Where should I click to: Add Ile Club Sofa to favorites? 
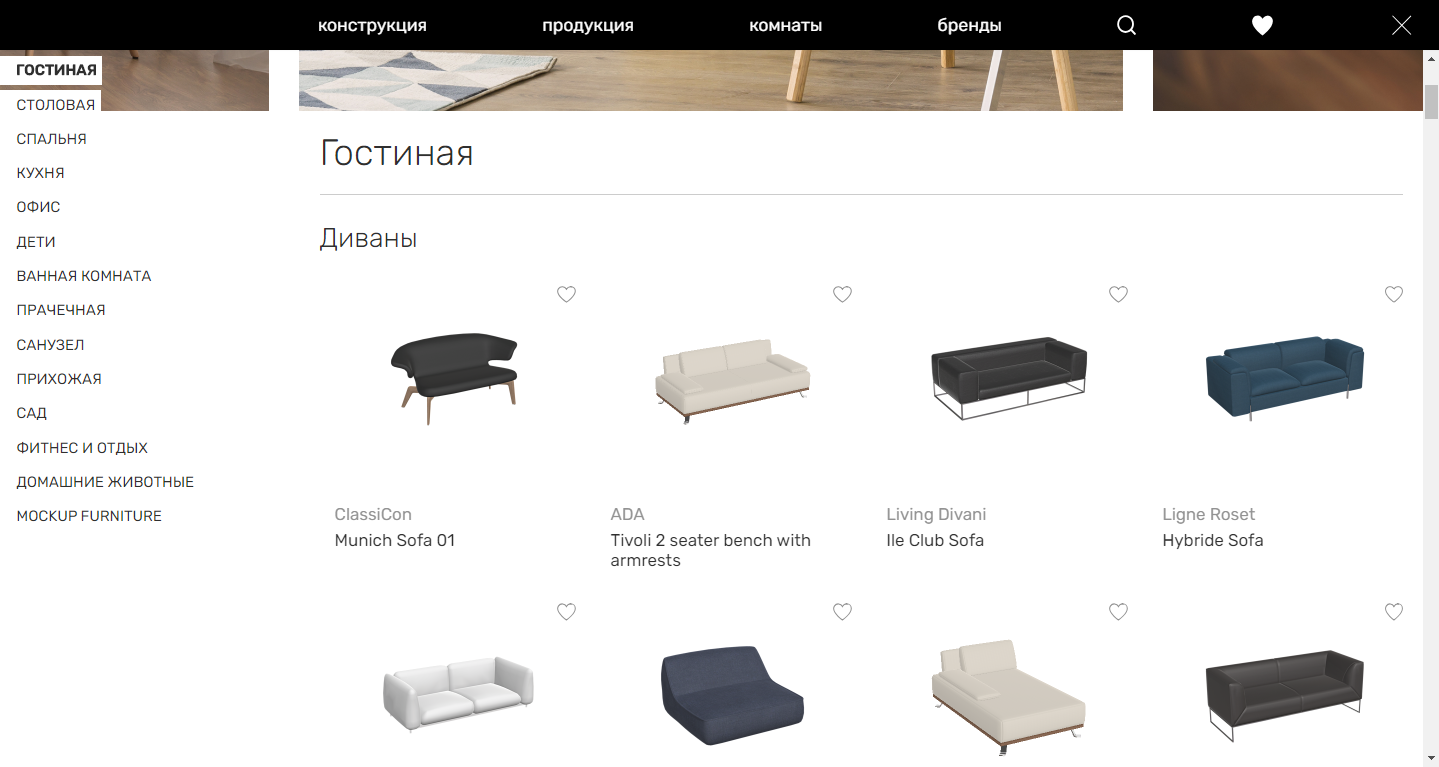tap(1118, 294)
